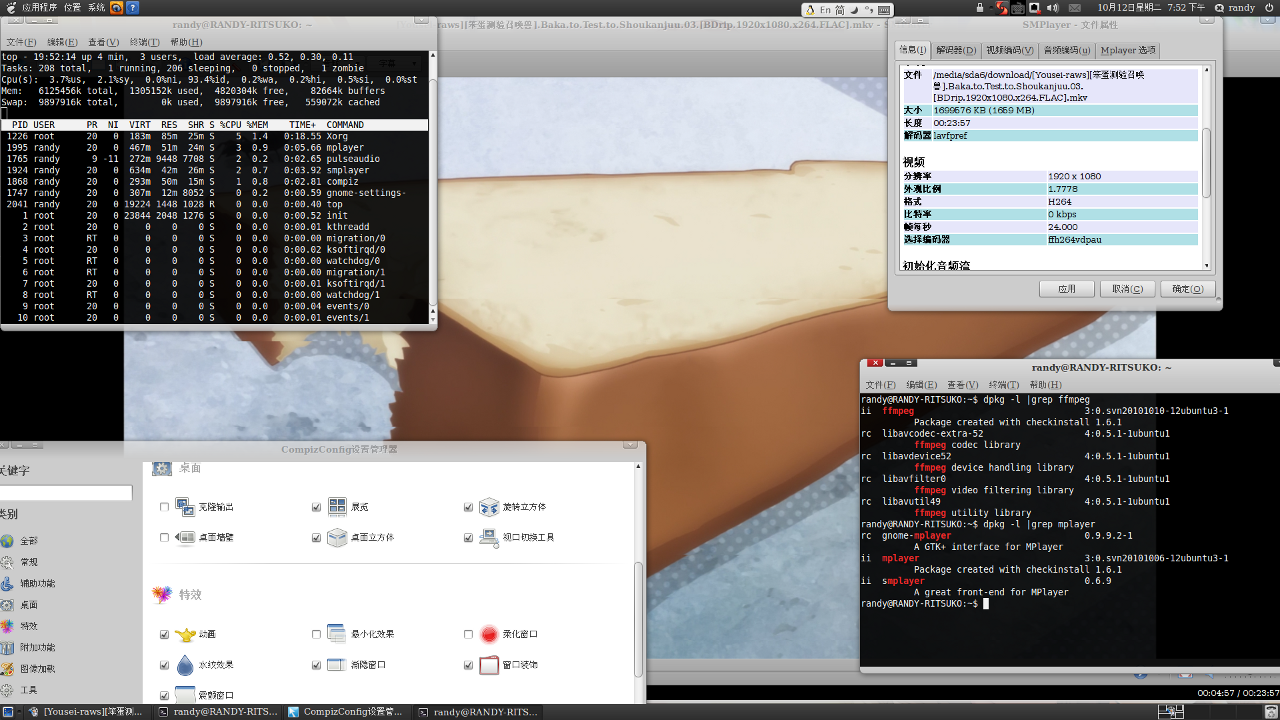Viewport: 1280px width, 720px height.
Task: Click the Minimize Effect icon in CompizConfig
Action: [x=337, y=634]
